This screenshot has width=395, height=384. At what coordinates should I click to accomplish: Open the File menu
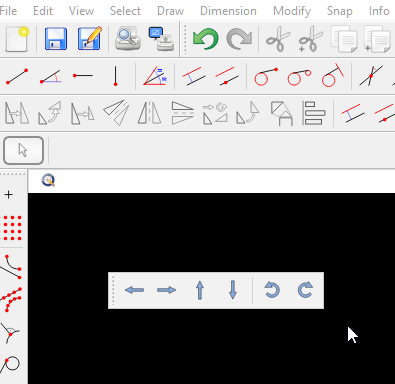point(8,11)
